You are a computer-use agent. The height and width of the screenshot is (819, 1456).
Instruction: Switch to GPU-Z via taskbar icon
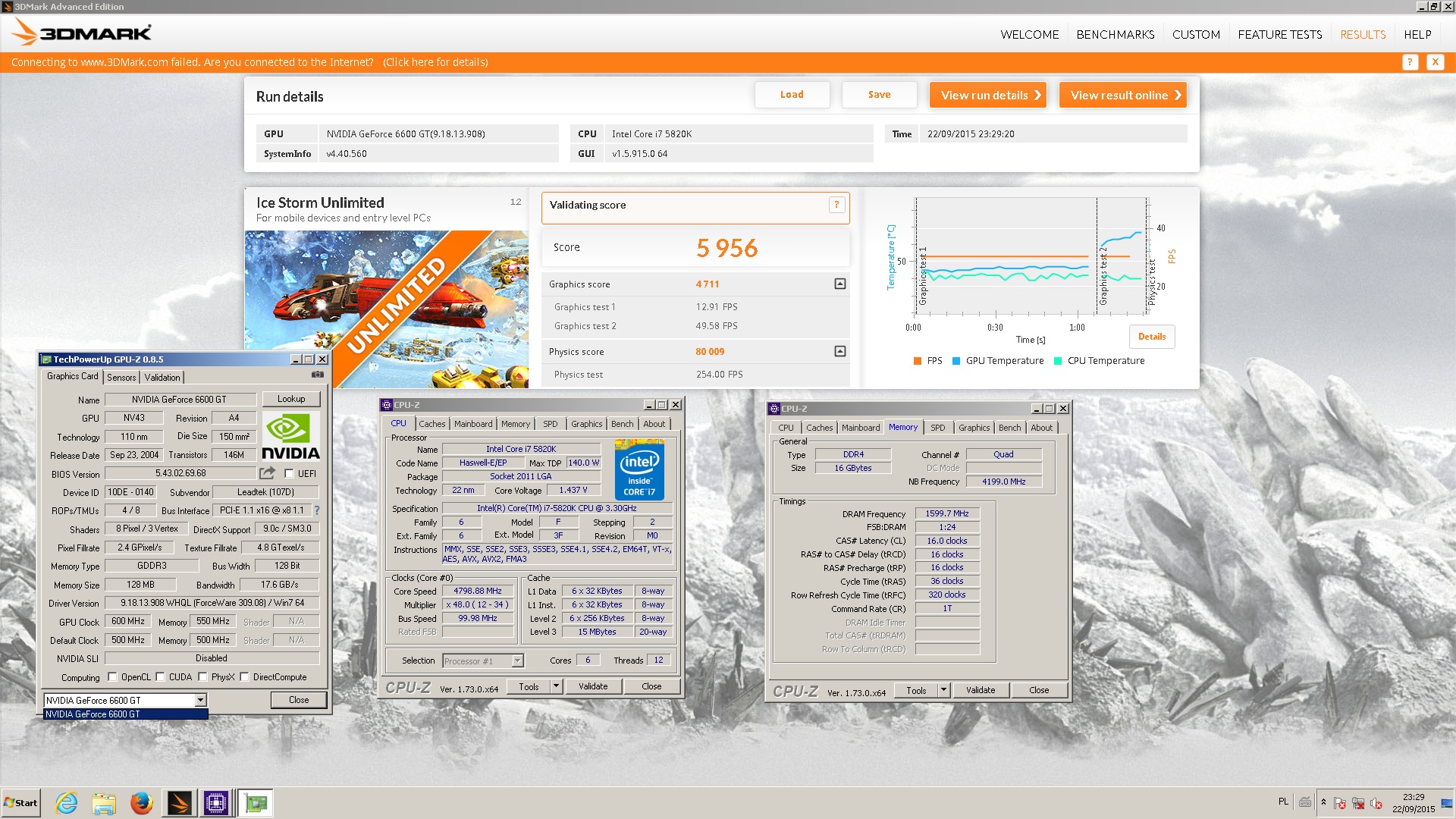[256, 802]
